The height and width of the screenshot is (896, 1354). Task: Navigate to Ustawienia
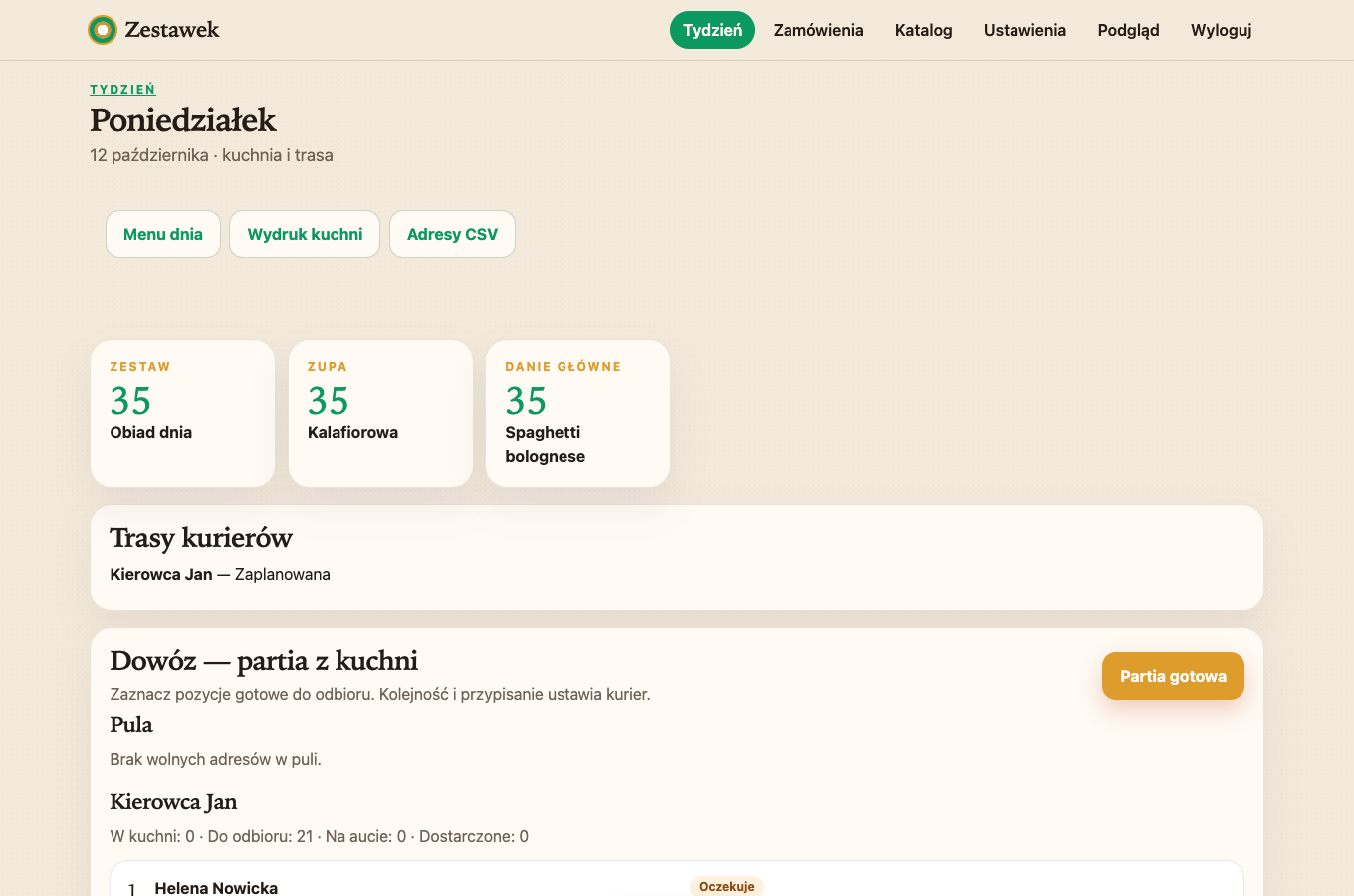pos(1024,30)
